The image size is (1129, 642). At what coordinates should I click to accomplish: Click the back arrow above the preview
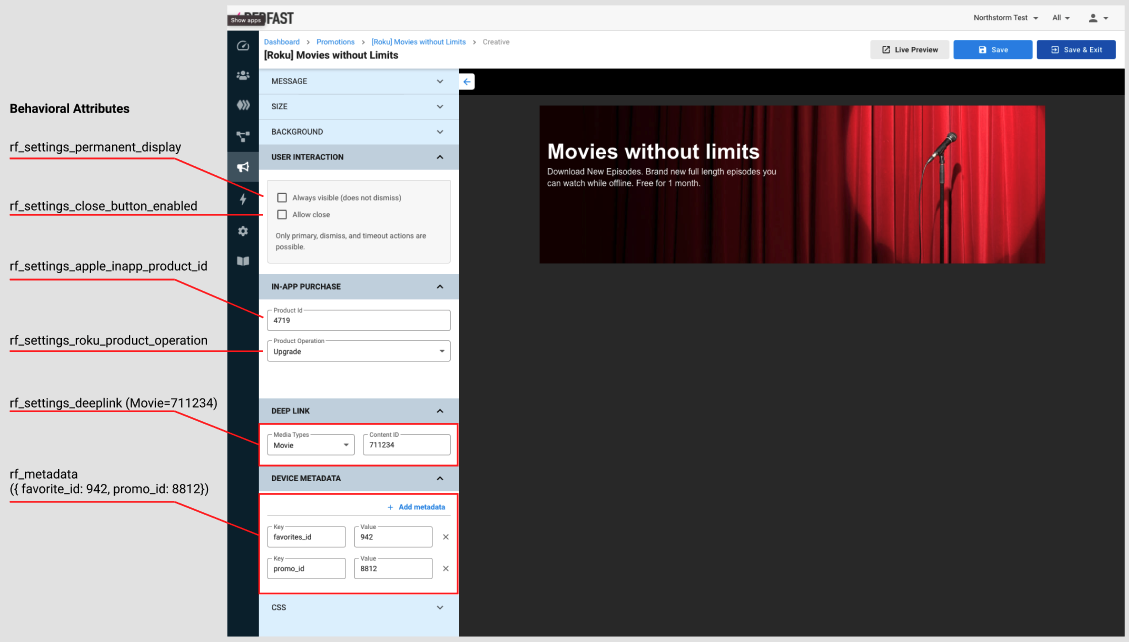(467, 82)
